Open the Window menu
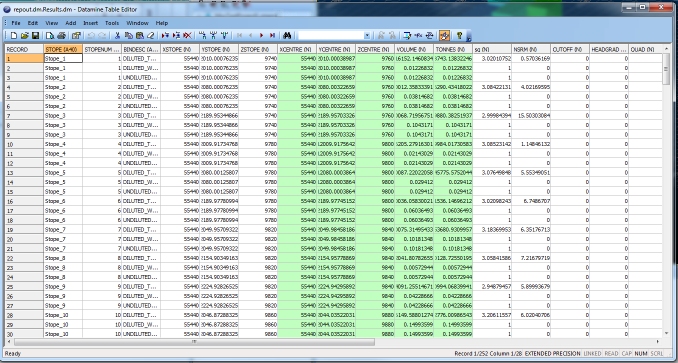This screenshot has width=678, height=363. pyautogui.click(x=138, y=23)
